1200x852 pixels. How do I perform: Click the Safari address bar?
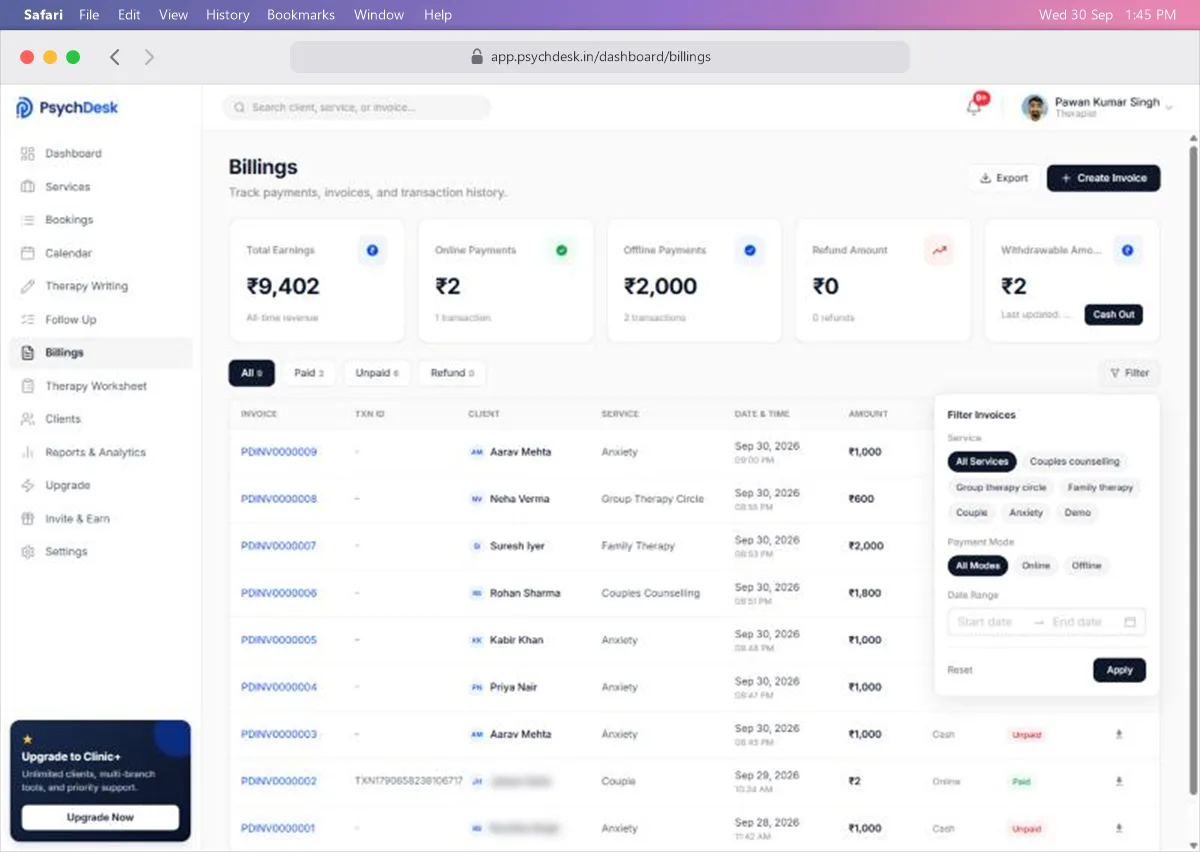point(600,57)
